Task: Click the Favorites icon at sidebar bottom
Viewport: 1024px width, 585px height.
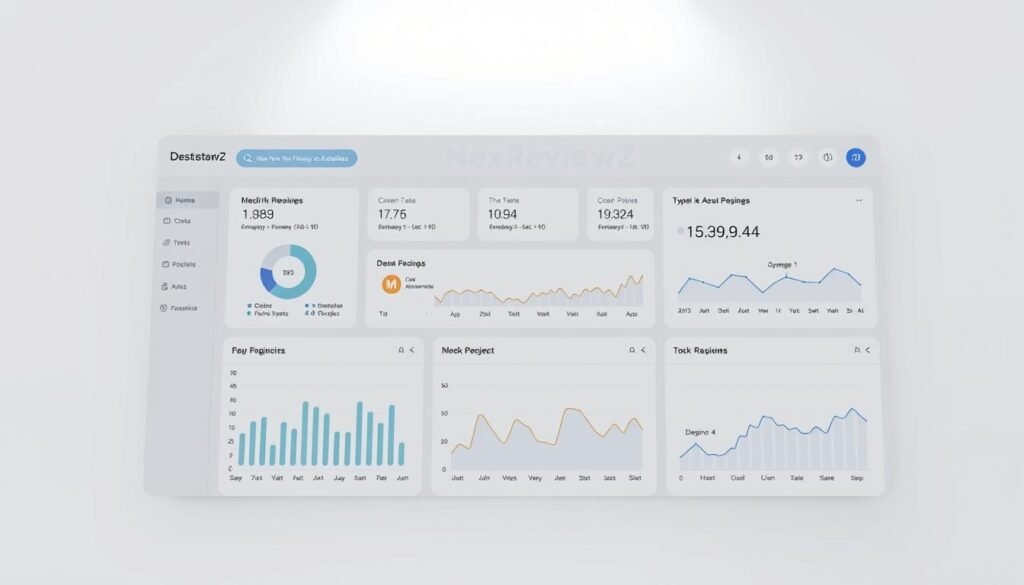Action: click(x=168, y=307)
